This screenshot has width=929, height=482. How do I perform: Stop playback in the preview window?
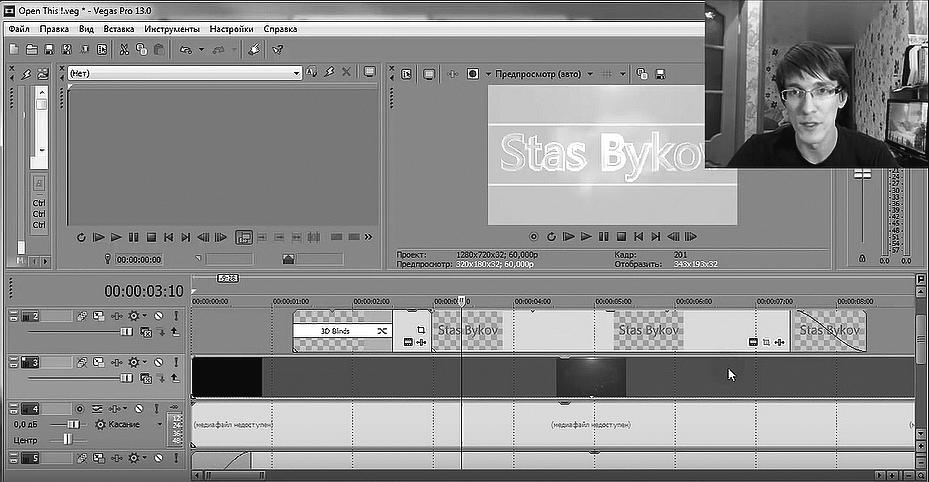[x=621, y=237]
